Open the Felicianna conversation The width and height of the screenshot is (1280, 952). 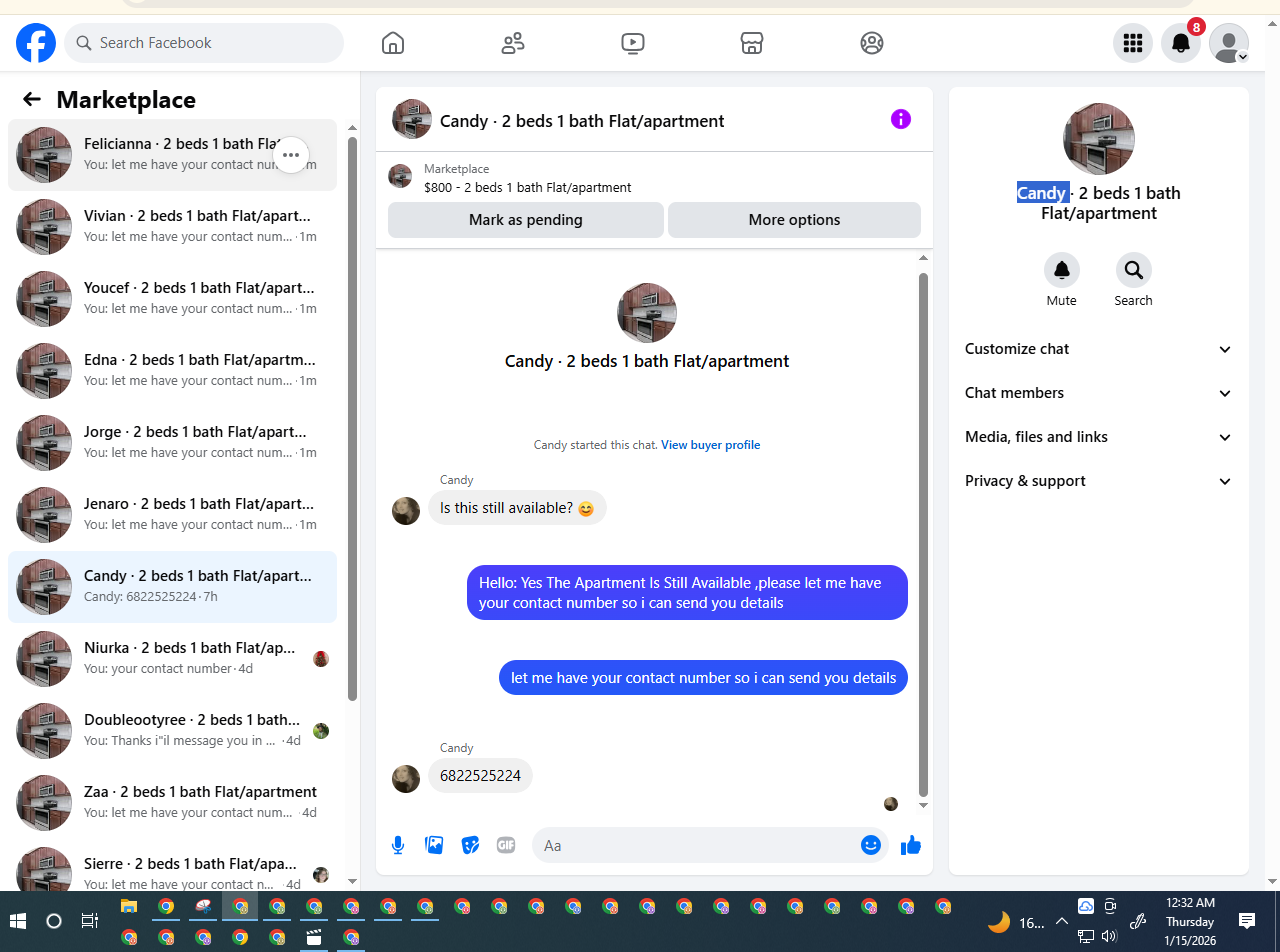point(172,155)
